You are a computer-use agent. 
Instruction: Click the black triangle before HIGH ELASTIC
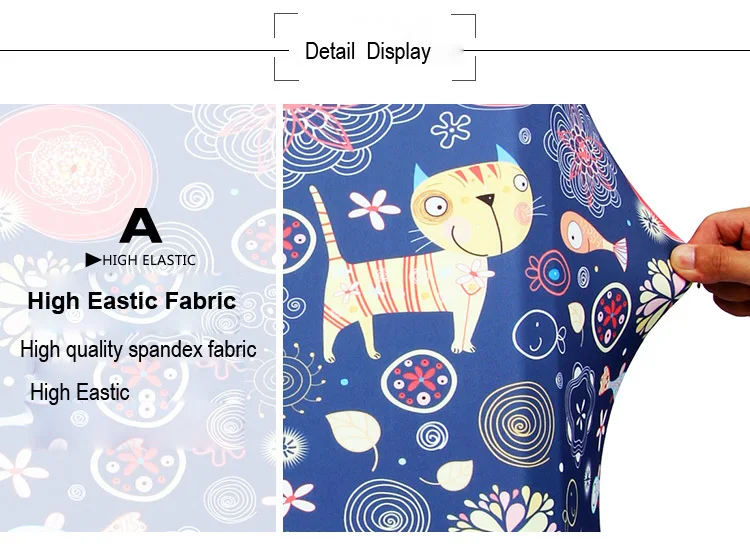point(93,260)
